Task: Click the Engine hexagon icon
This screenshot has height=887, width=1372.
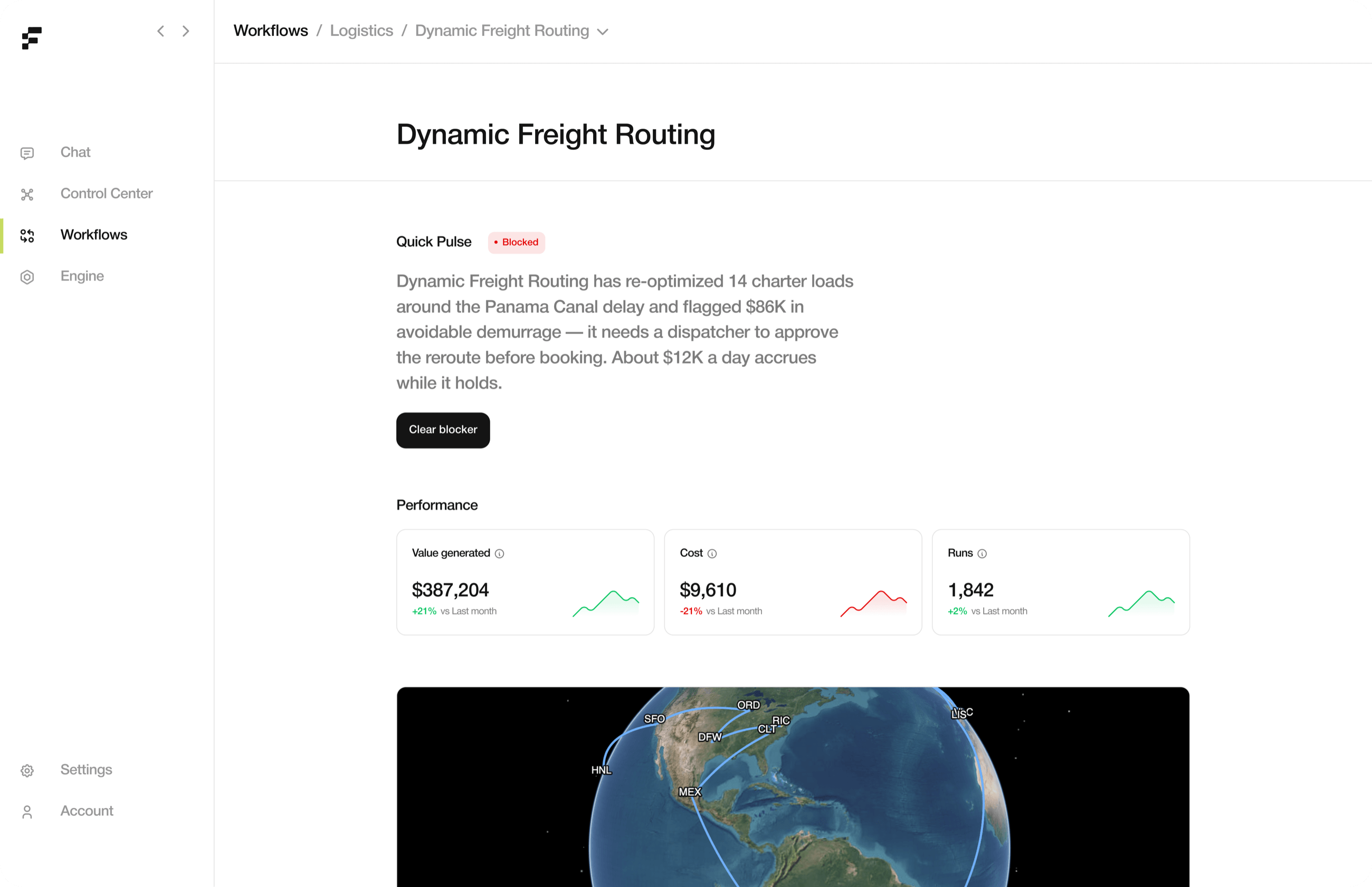Action: point(27,277)
